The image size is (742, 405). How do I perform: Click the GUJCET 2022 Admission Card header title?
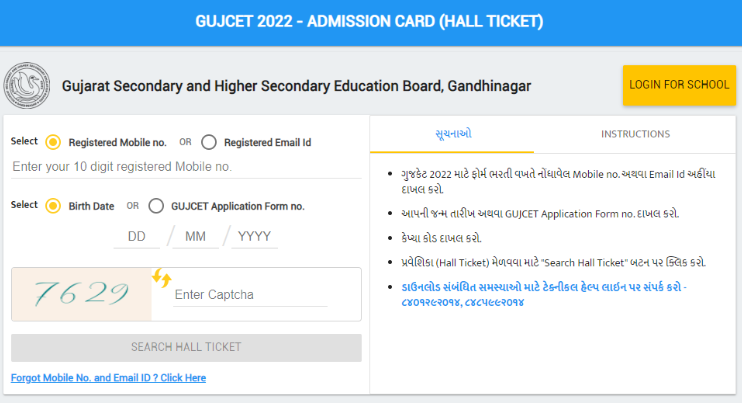click(x=369, y=21)
